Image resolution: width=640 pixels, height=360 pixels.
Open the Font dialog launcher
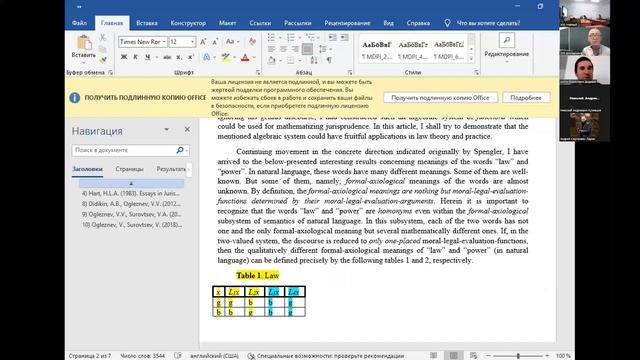pos(258,72)
